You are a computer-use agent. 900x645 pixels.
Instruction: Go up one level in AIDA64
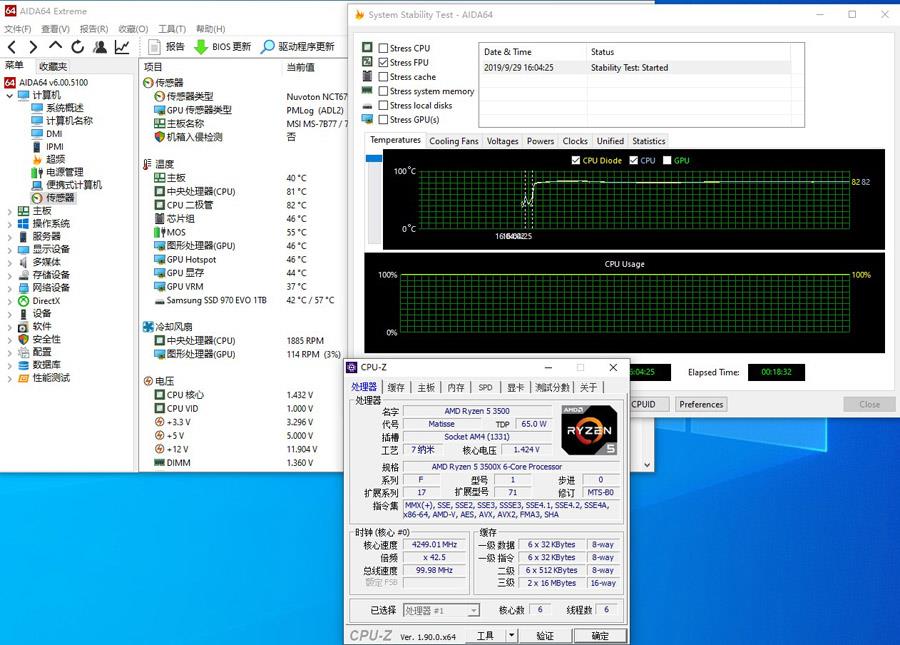tap(55, 46)
